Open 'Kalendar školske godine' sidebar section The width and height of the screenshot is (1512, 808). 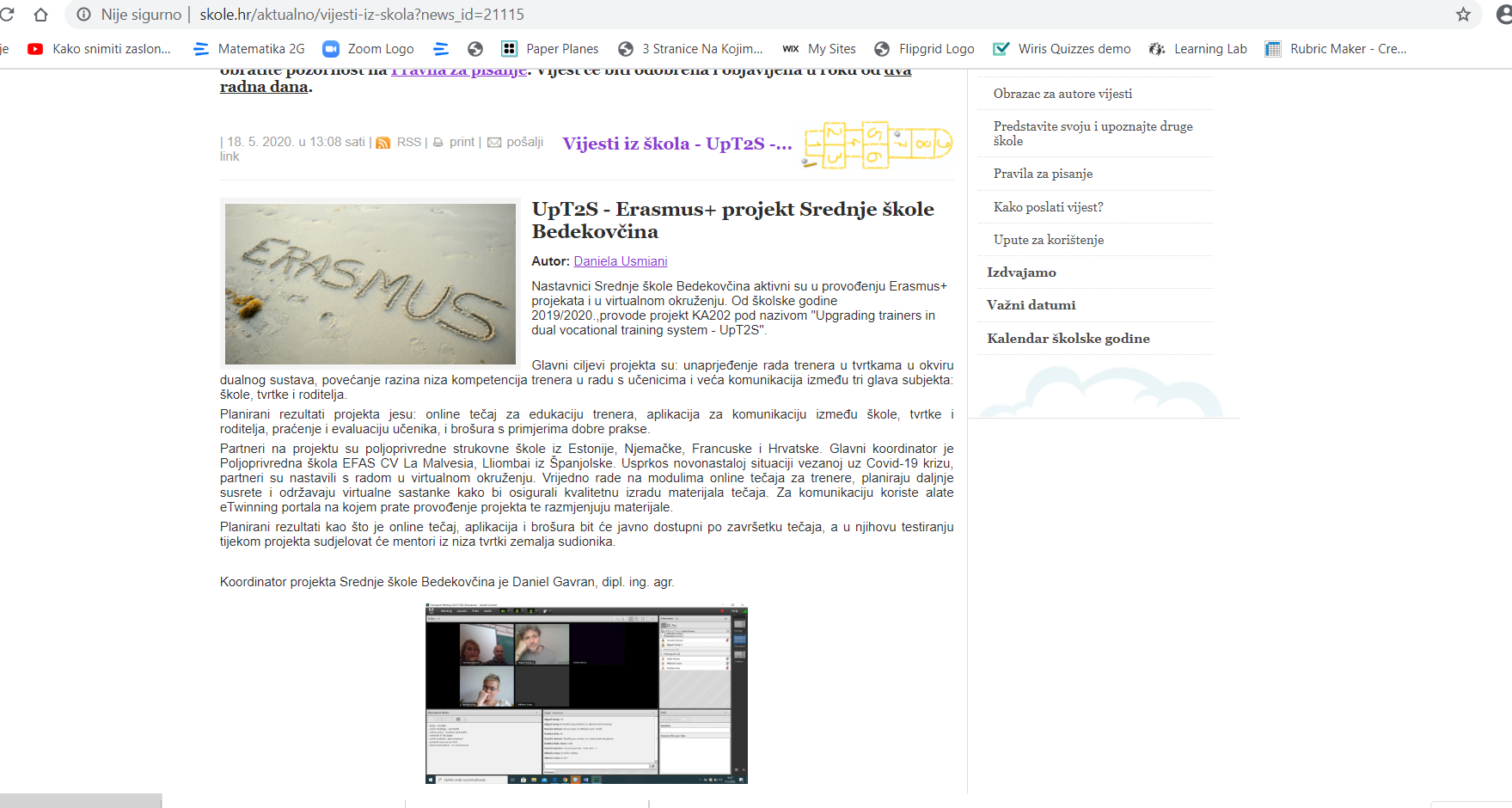[1068, 339]
